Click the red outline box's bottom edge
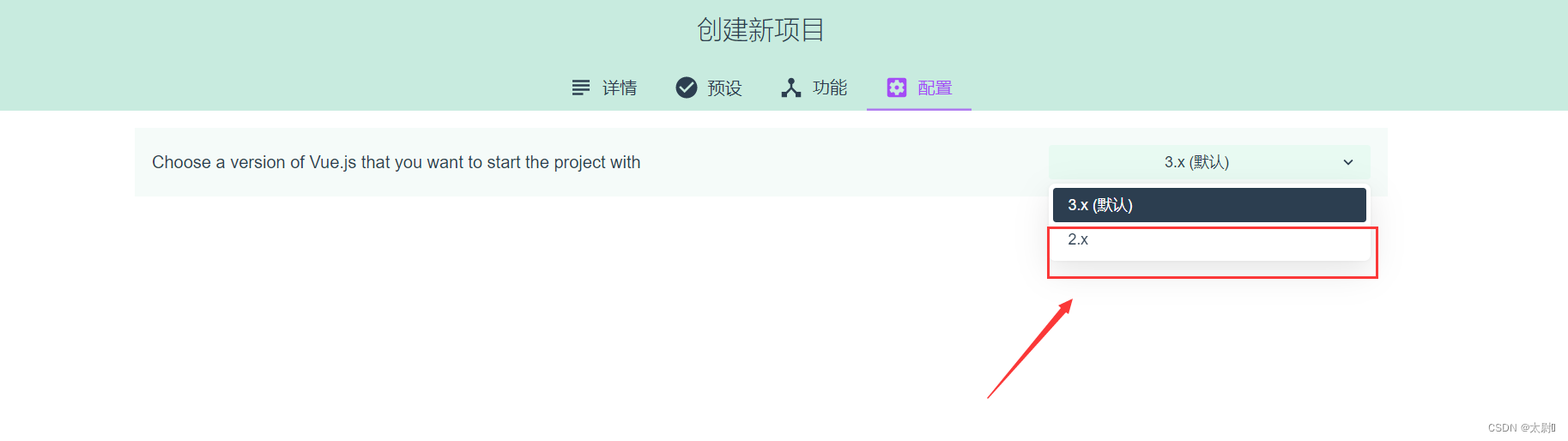The width and height of the screenshot is (1568, 441). (x=1212, y=277)
